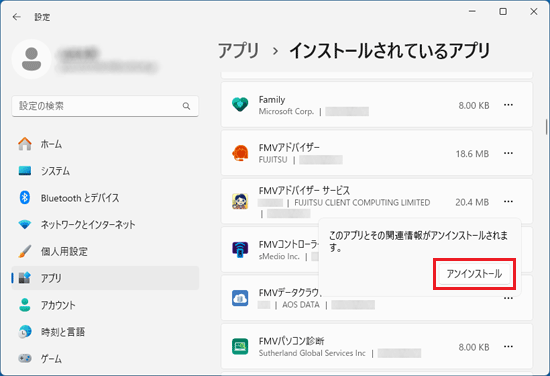Screen dimensions: 550x376
Task: Click the ゲーム controller icon
Action: pos(25,358)
